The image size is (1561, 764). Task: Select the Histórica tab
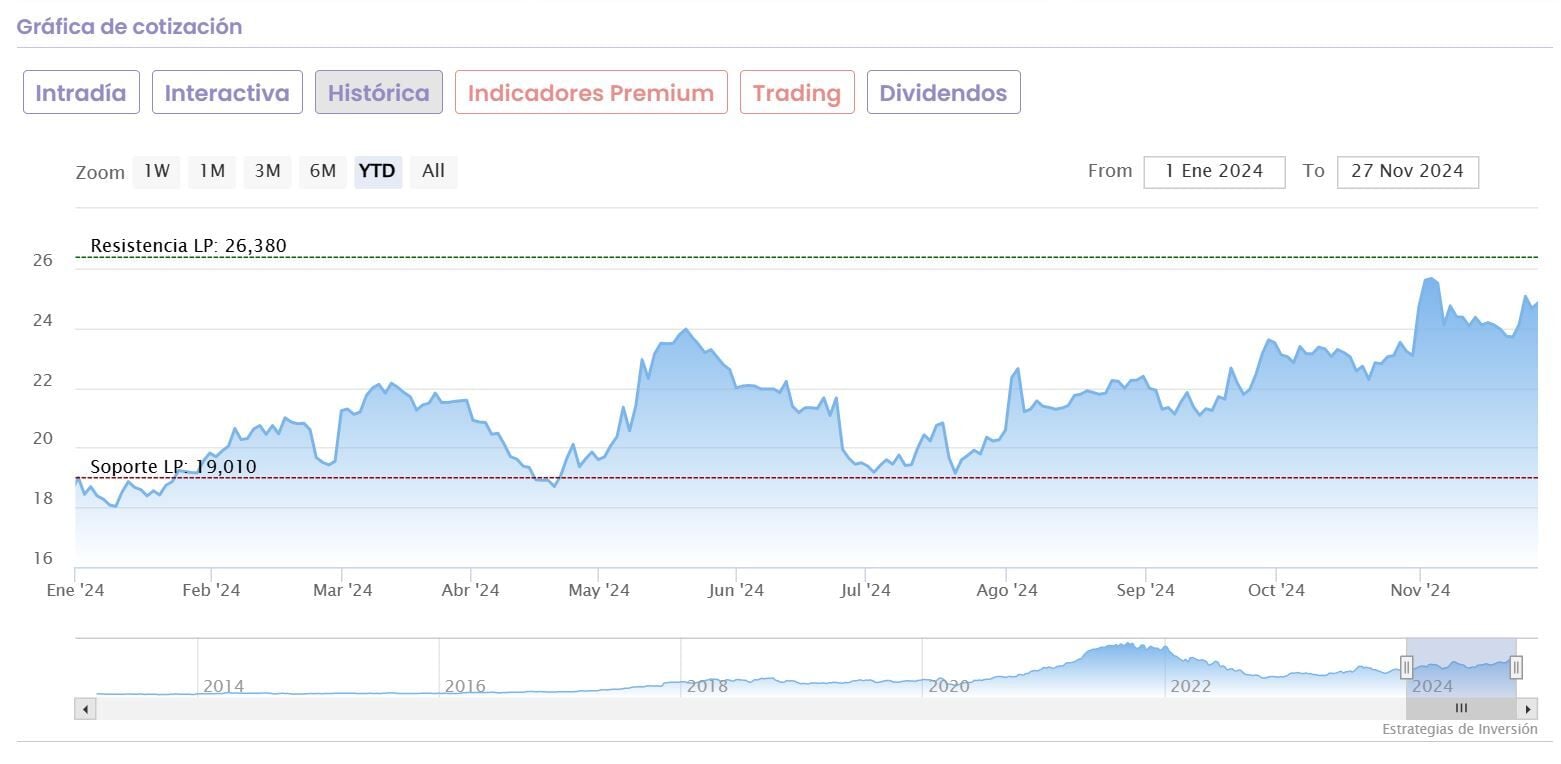click(x=378, y=93)
